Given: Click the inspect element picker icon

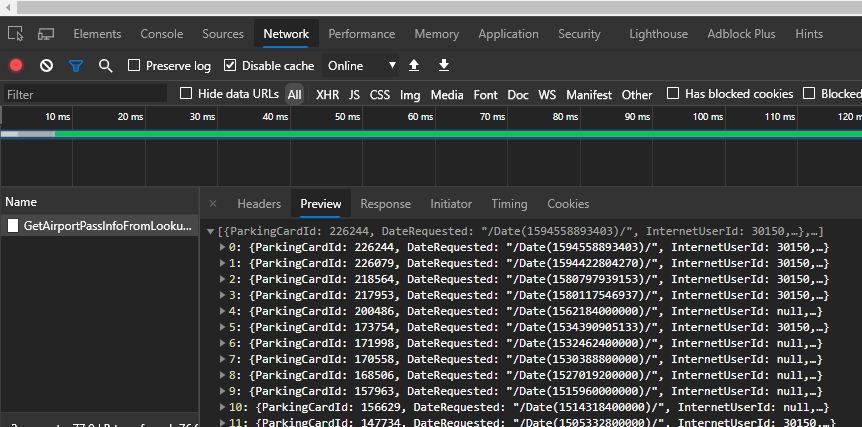Looking at the screenshot, I should pyautogui.click(x=15, y=34).
